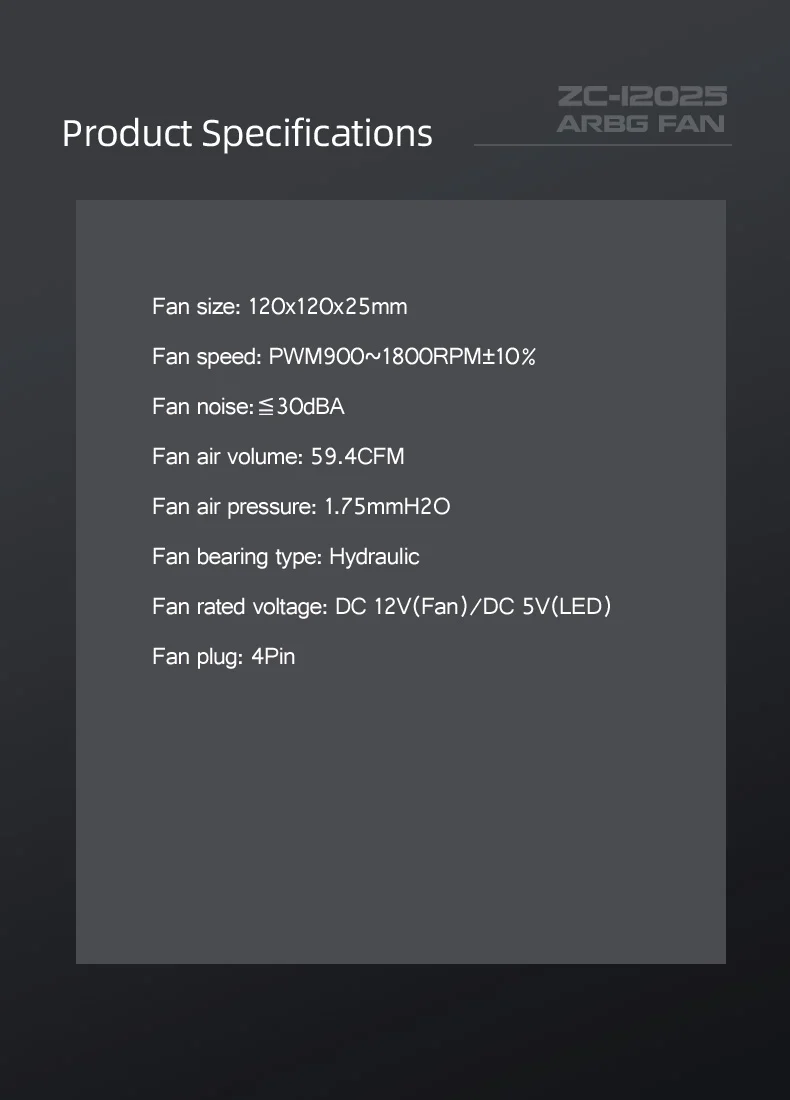Click the 4Pin plug value
790x1100 pixels.
[273, 657]
